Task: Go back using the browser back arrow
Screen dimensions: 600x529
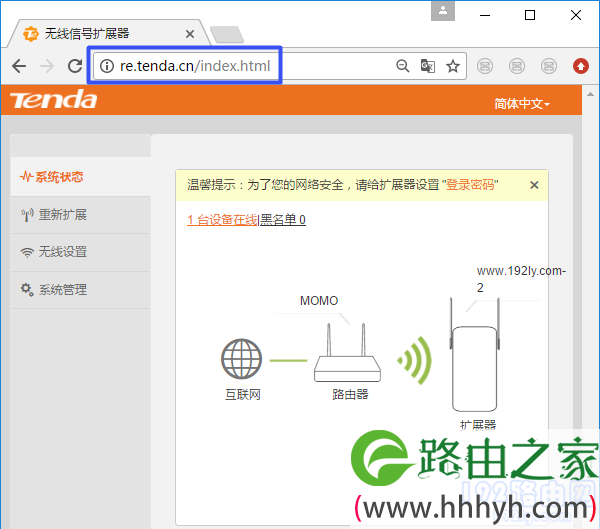Action: click(x=19, y=66)
